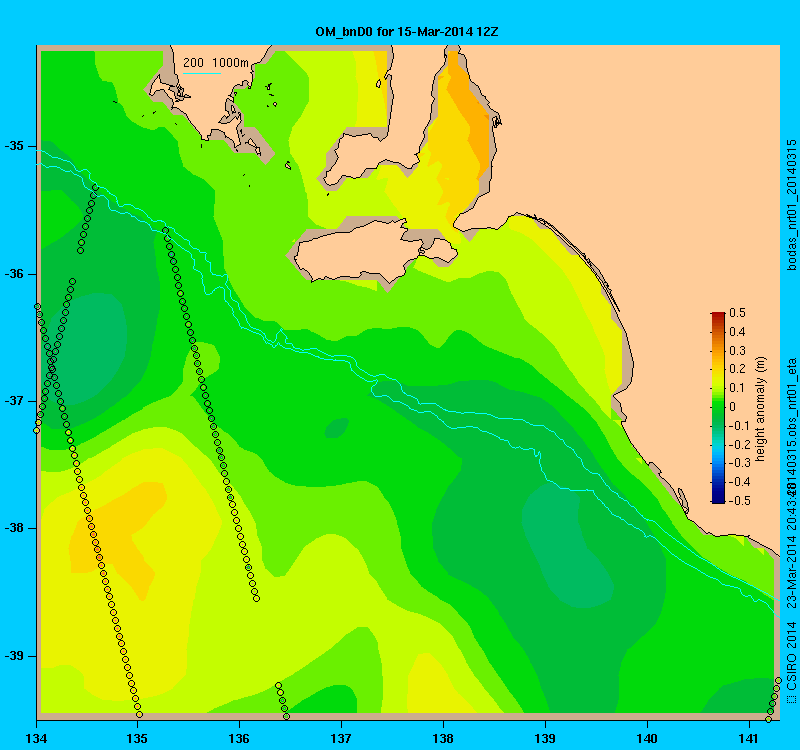Click the 'bodas_nrt01_20140315' vertical label

coord(791,205)
